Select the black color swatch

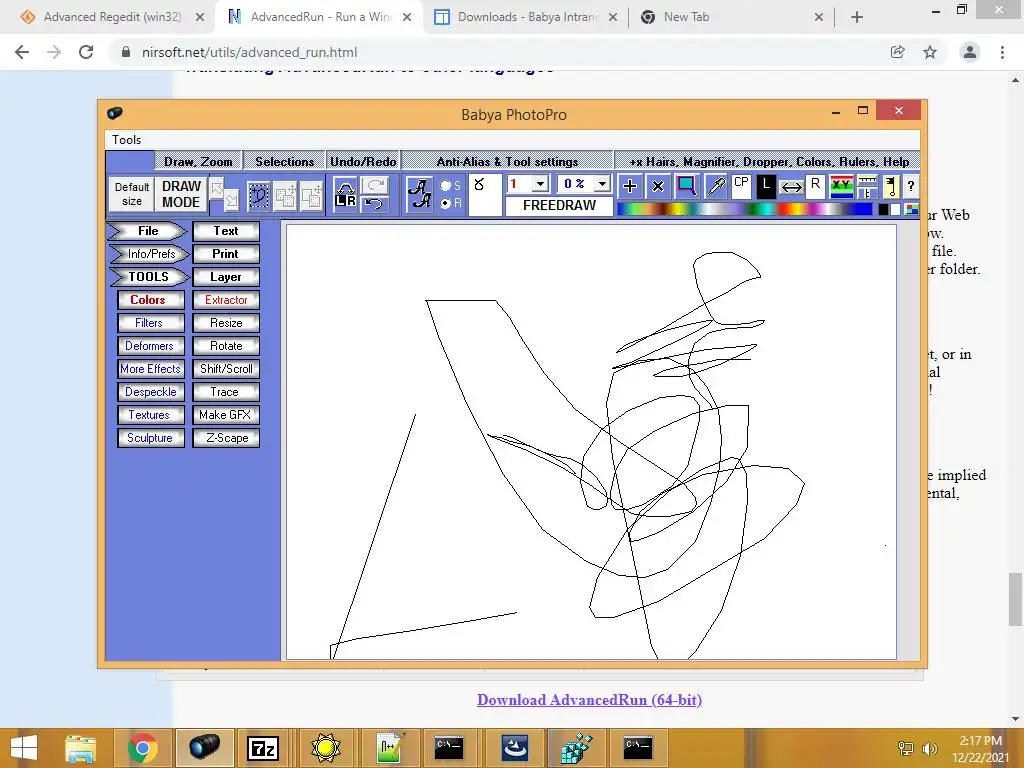click(883, 210)
